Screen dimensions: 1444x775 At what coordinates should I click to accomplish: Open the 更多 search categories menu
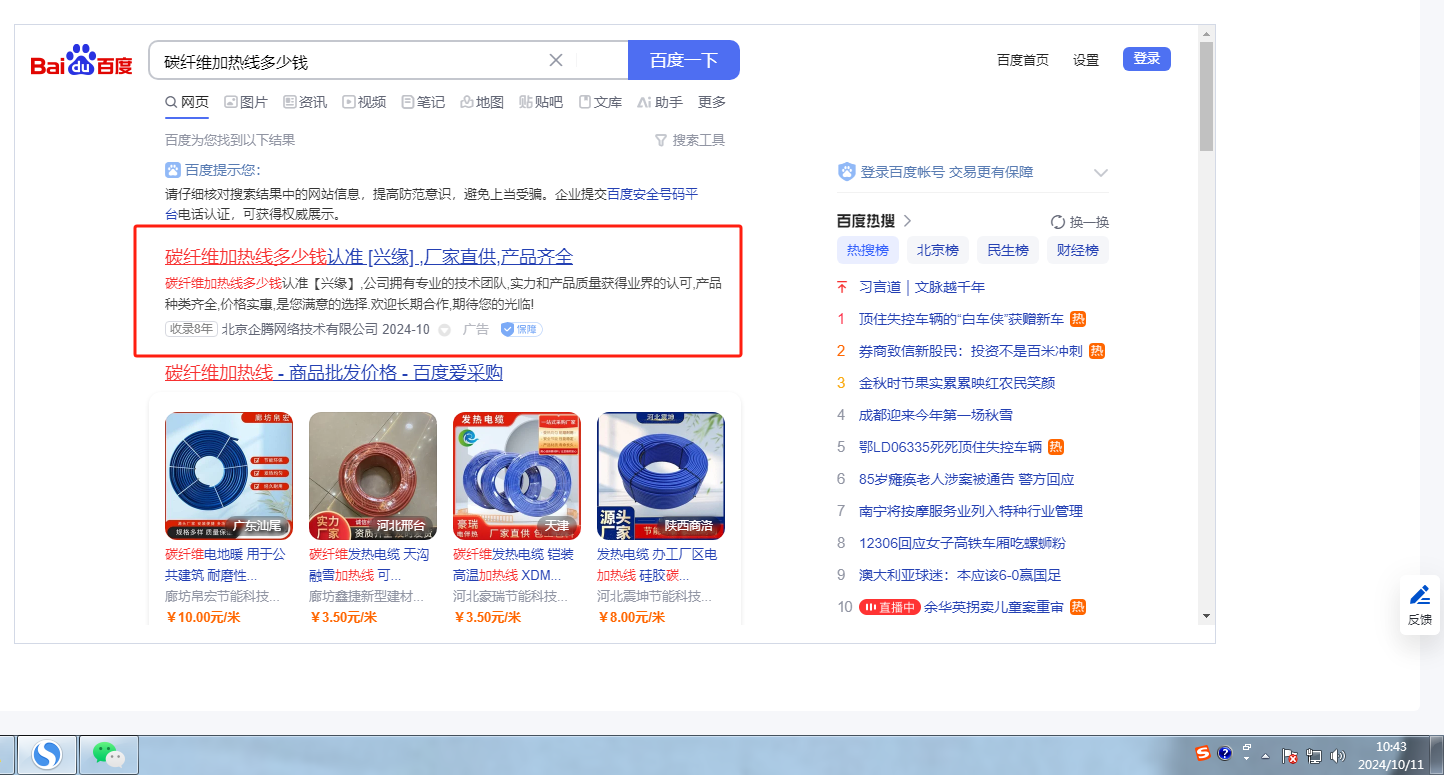click(712, 102)
